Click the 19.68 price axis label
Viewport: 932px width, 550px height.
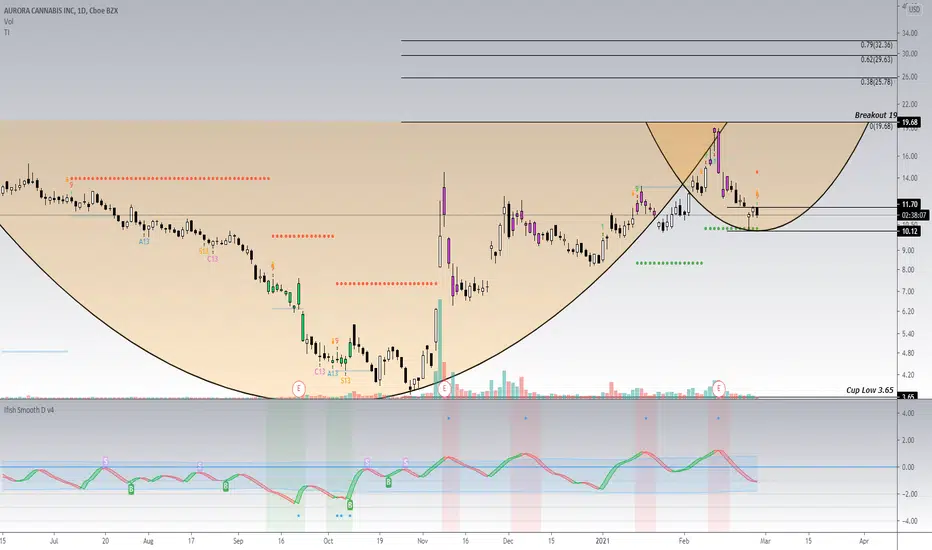coord(910,122)
